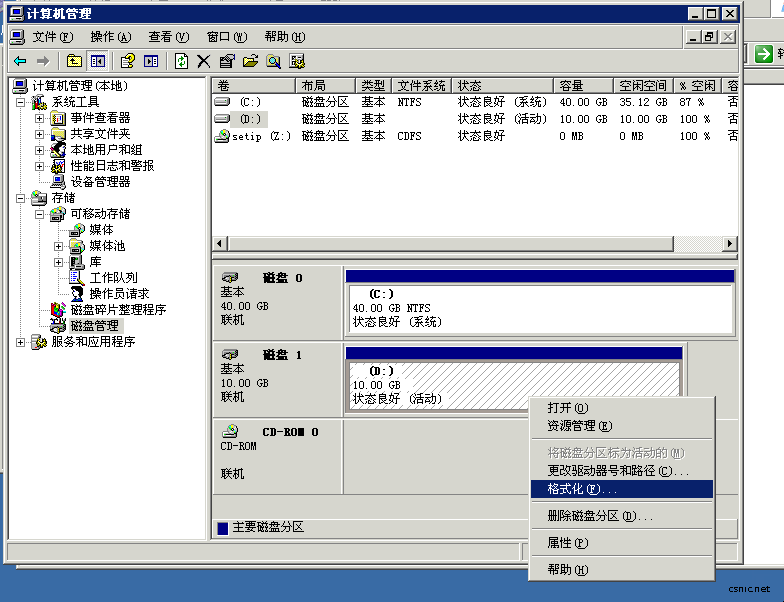Click the Properties toolbar icon
Image resolution: width=784 pixels, height=602 pixels.
coord(227,61)
